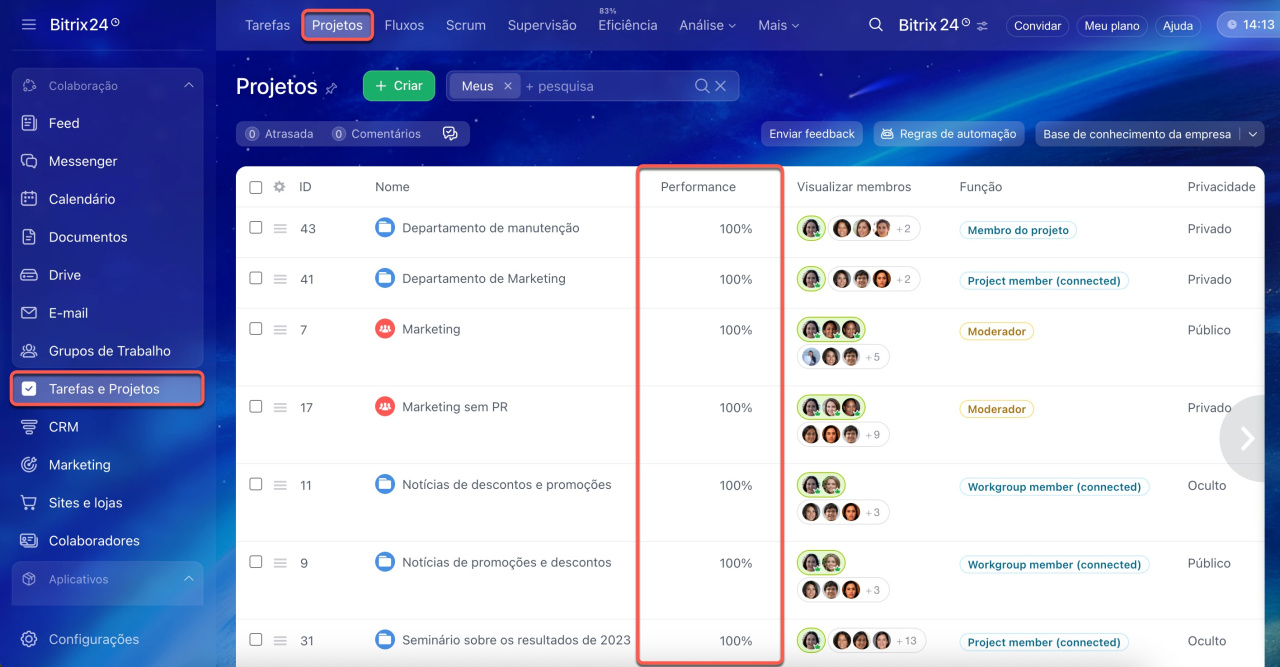Open Configurações gear in sidebar
Viewport: 1280px width, 667px height.
[x=30, y=639]
